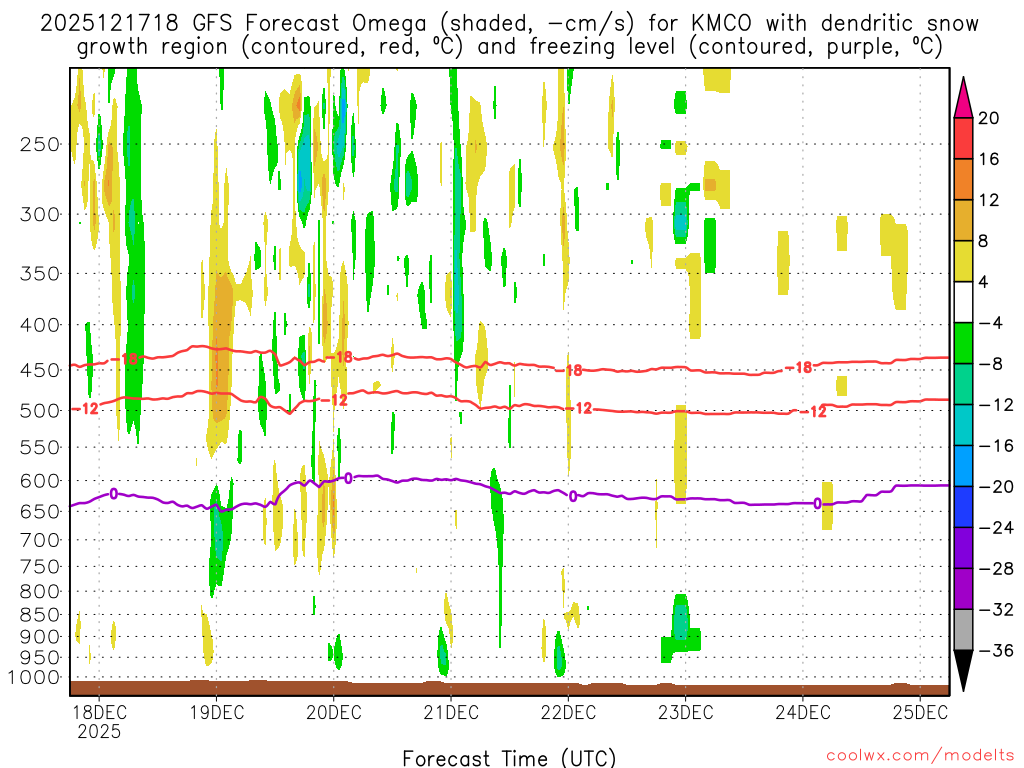Click the 21DEC date label on the time axis
1024x768 pixels.
(451, 712)
